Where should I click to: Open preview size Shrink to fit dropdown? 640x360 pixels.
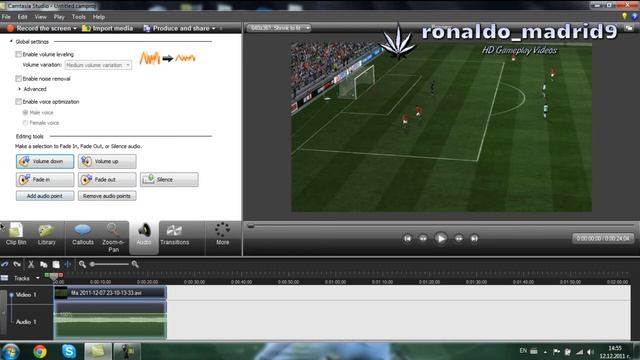(279, 28)
